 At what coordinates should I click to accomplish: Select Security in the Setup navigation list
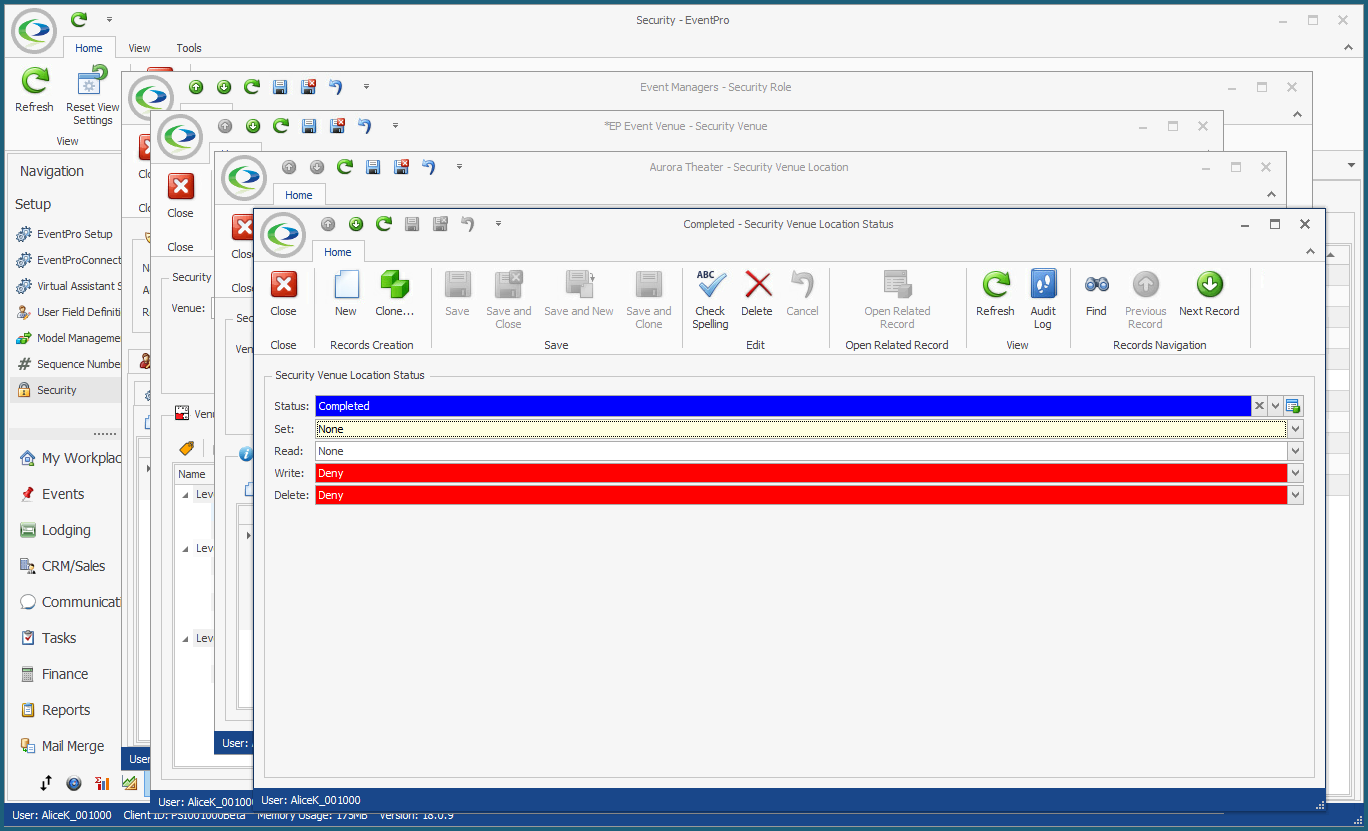tap(65, 390)
